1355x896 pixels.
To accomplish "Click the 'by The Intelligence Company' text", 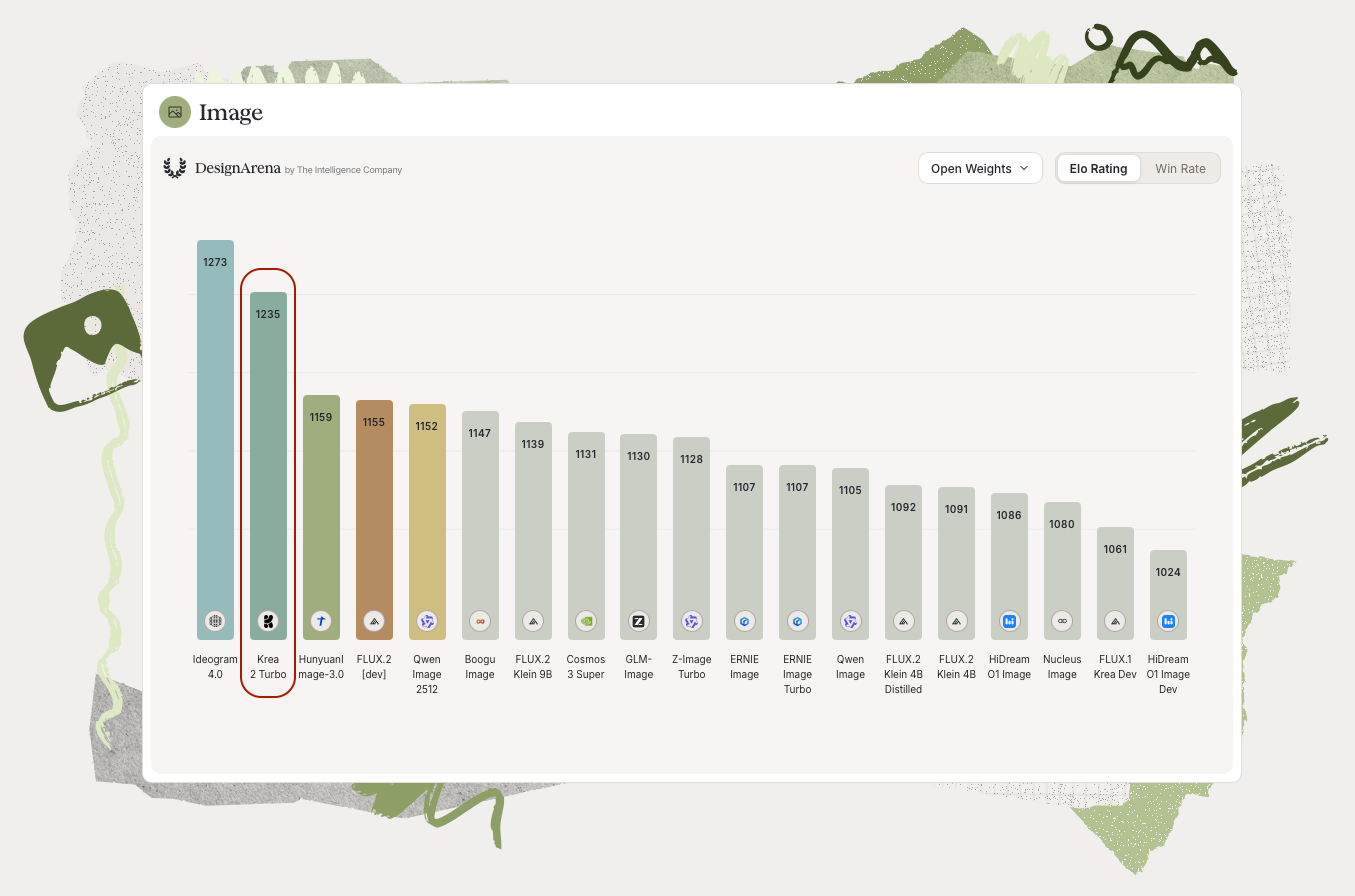I will tap(343, 170).
